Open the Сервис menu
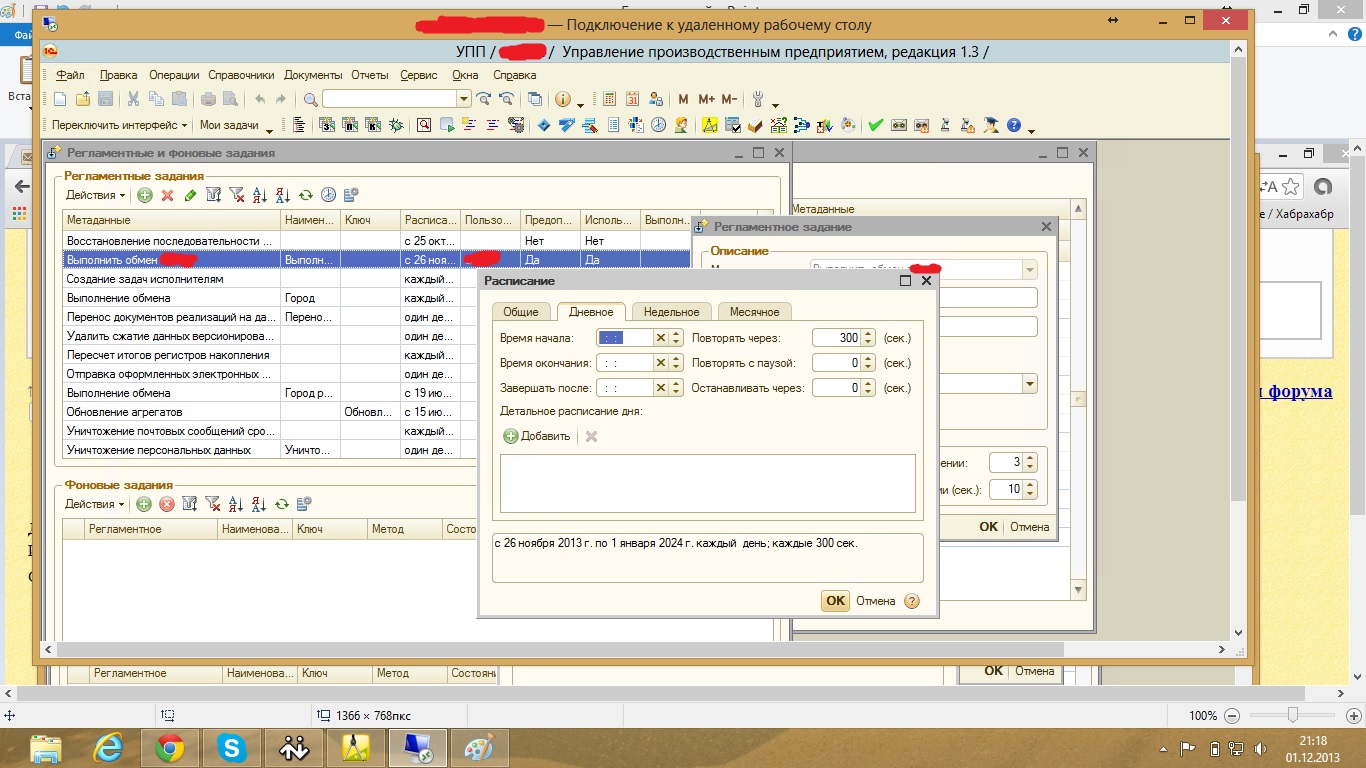Viewport: 1366px width, 768px height. tap(418, 75)
